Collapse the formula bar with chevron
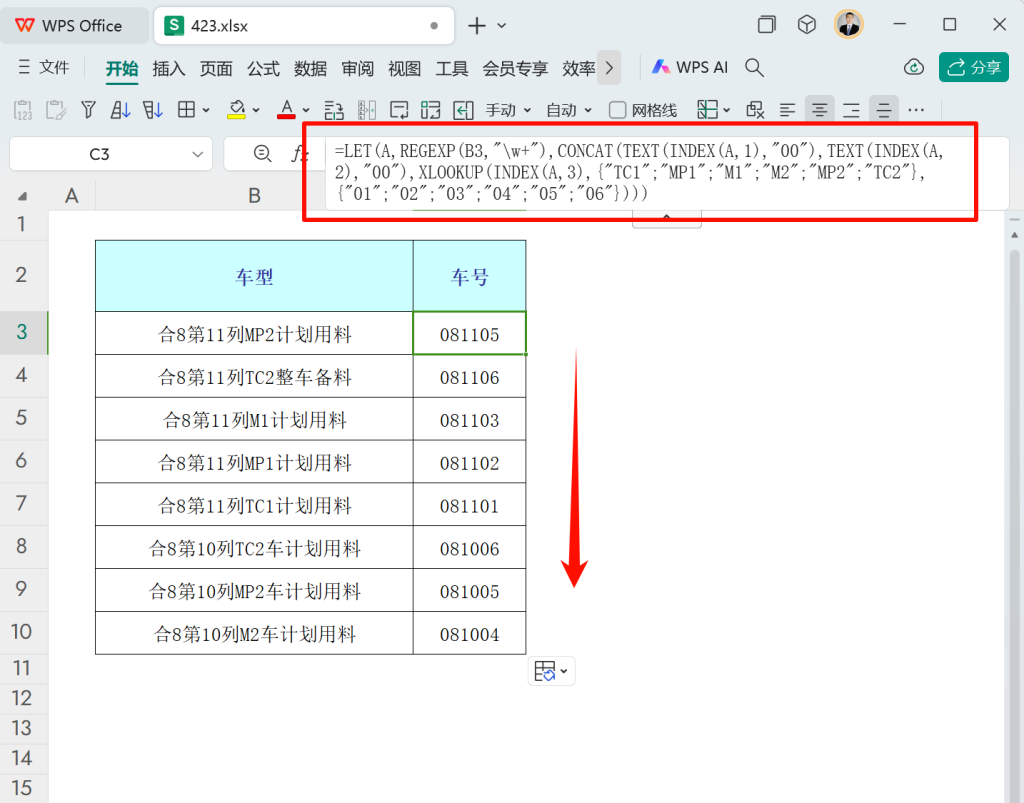Viewport: 1024px width, 803px height. coord(667,218)
